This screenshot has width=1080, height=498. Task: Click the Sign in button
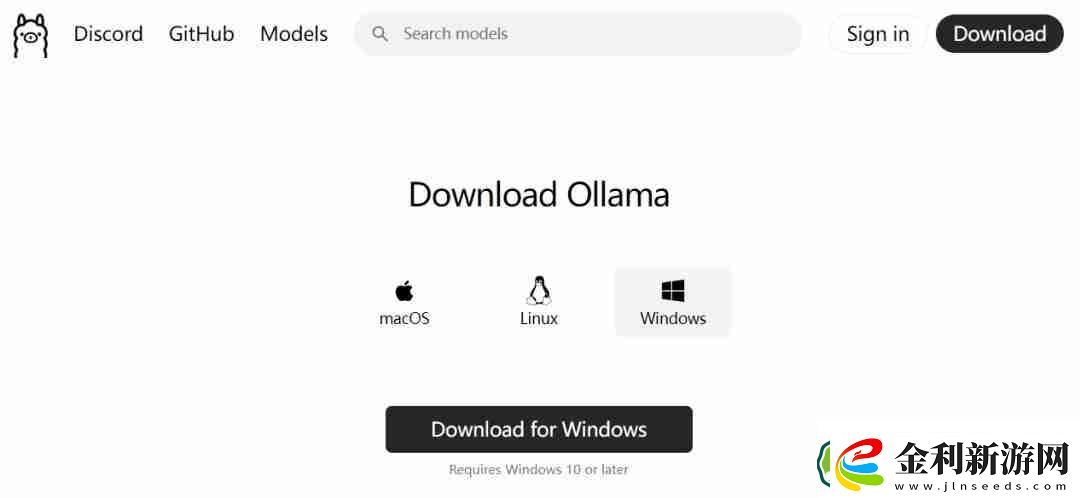(x=878, y=34)
